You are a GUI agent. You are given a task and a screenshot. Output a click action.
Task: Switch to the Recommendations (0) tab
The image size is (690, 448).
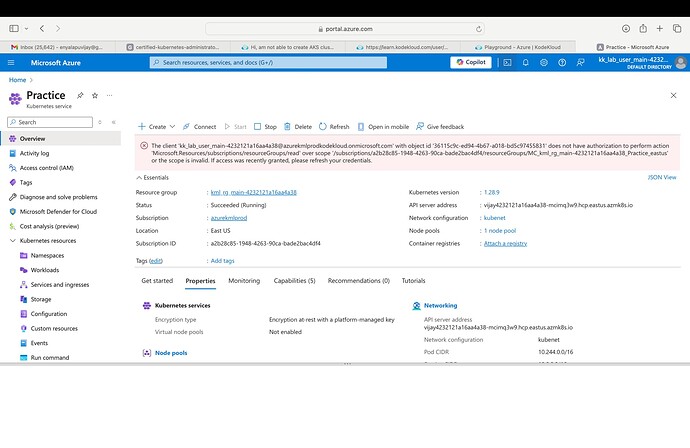point(359,281)
